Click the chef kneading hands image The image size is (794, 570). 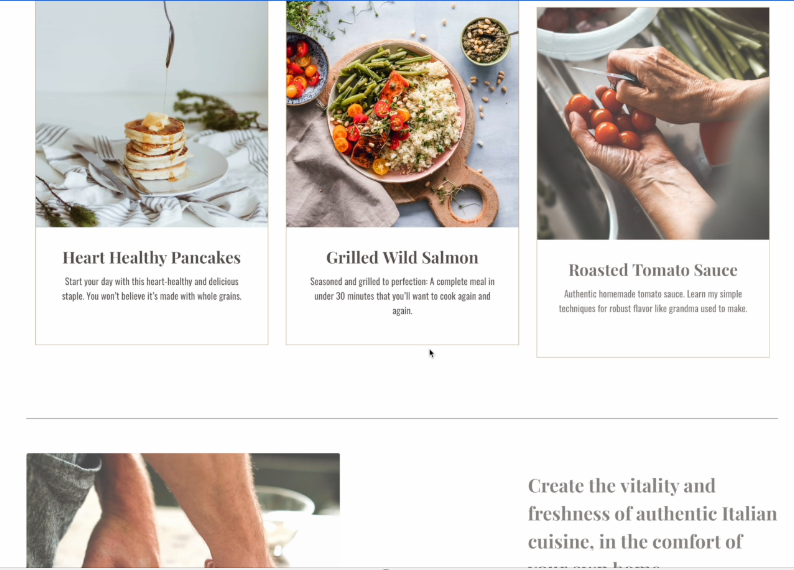tap(183, 510)
